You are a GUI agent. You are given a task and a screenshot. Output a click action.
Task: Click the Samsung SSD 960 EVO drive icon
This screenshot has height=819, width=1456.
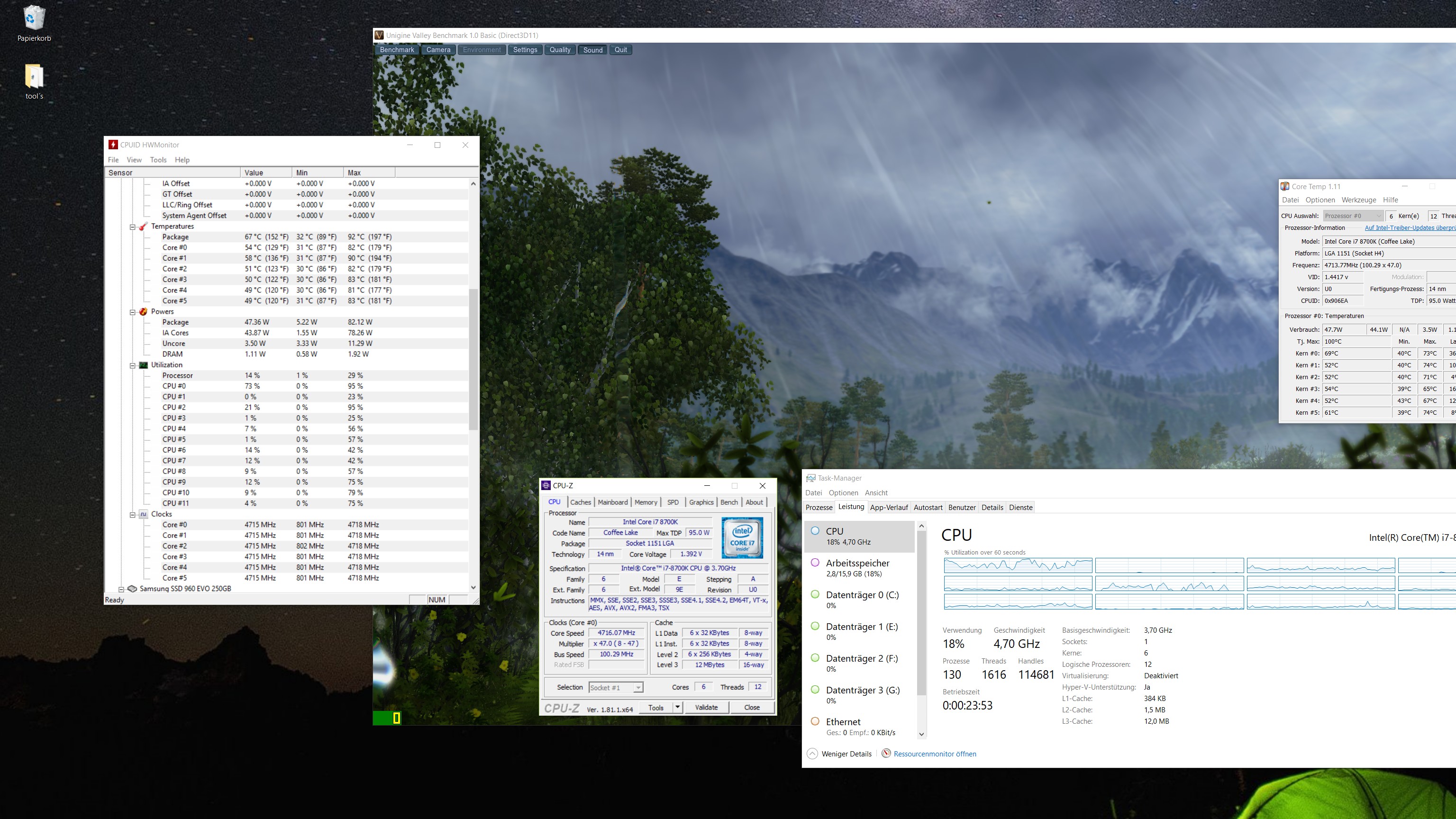[132, 588]
